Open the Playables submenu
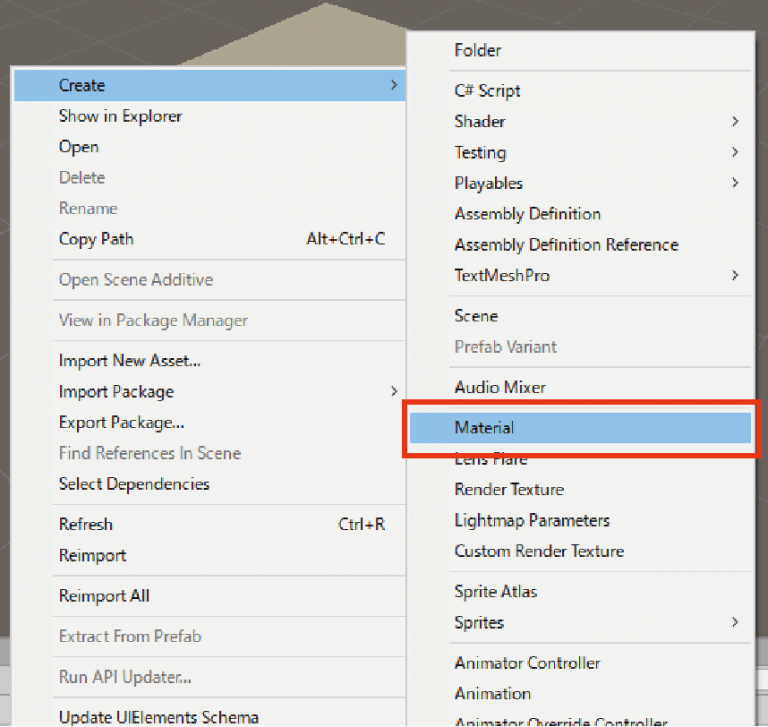Viewport: 768px width, 727px height. (x=488, y=184)
